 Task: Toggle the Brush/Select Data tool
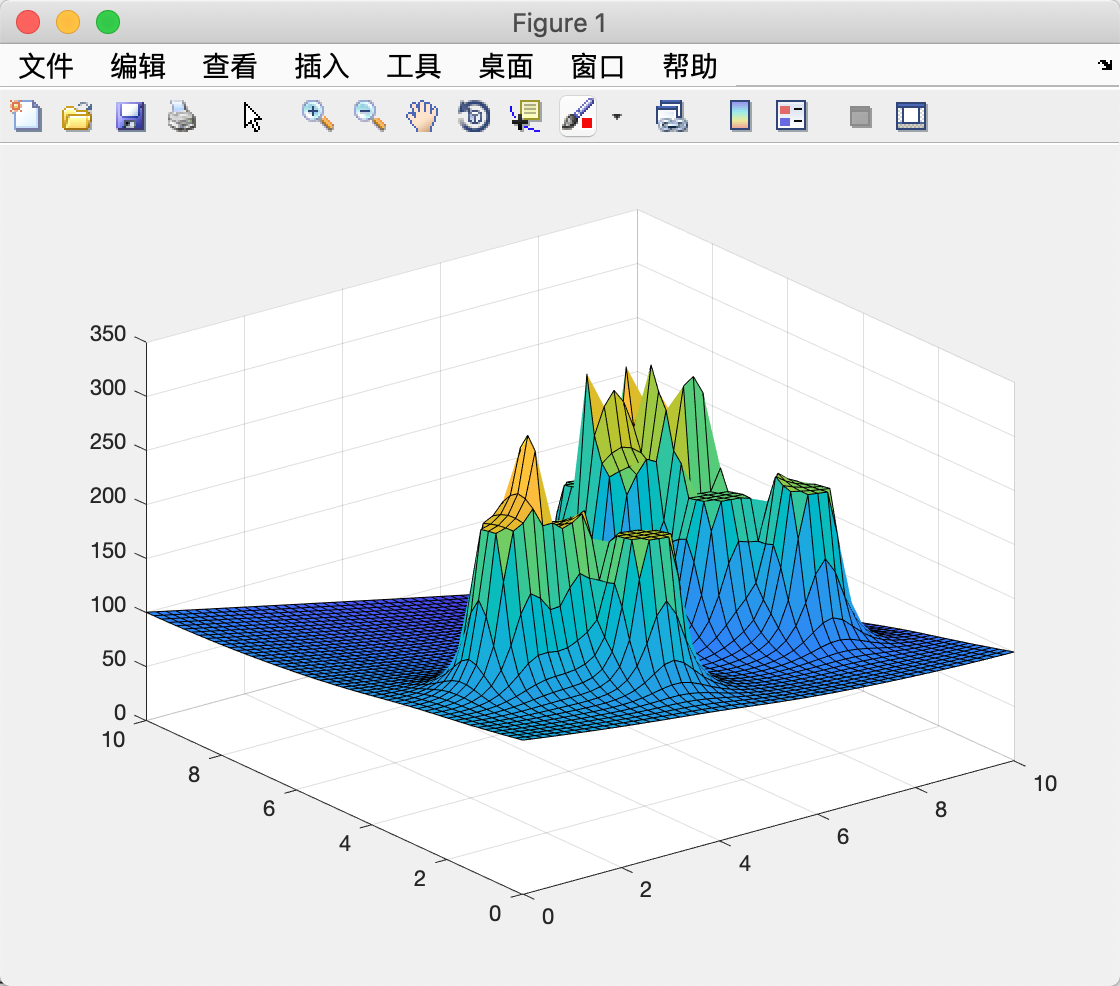578,116
